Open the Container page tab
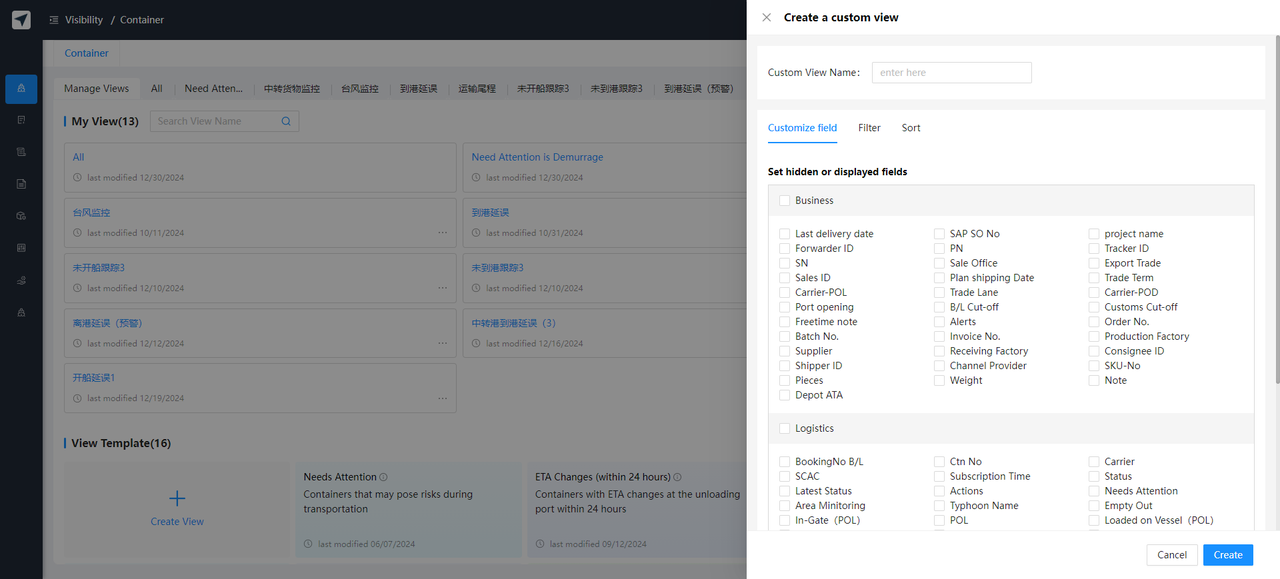The height and width of the screenshot is (579, 1280). tap(87, 53)
